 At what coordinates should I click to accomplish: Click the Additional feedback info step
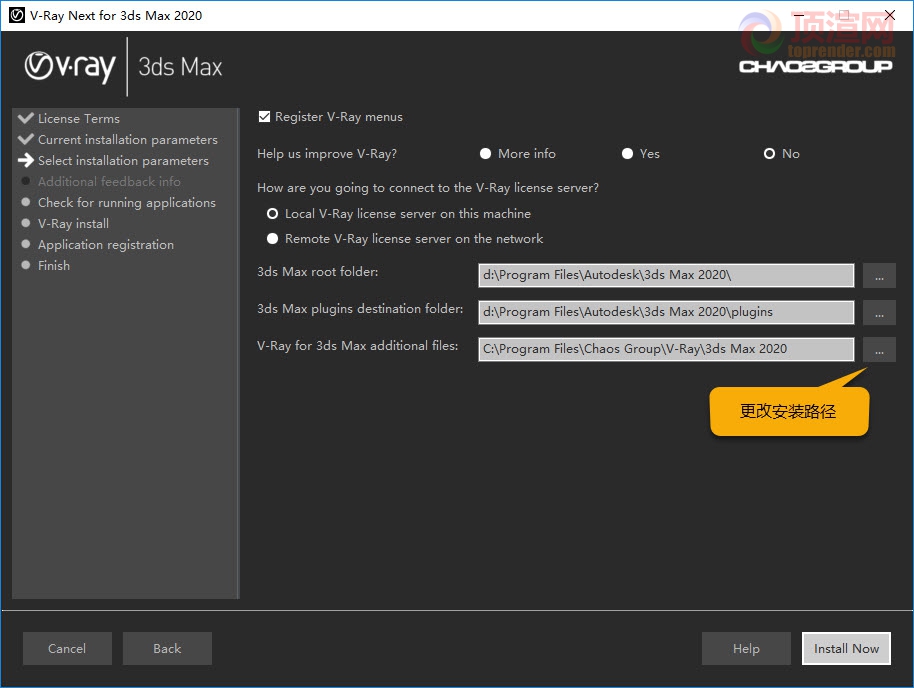[109, 181]
